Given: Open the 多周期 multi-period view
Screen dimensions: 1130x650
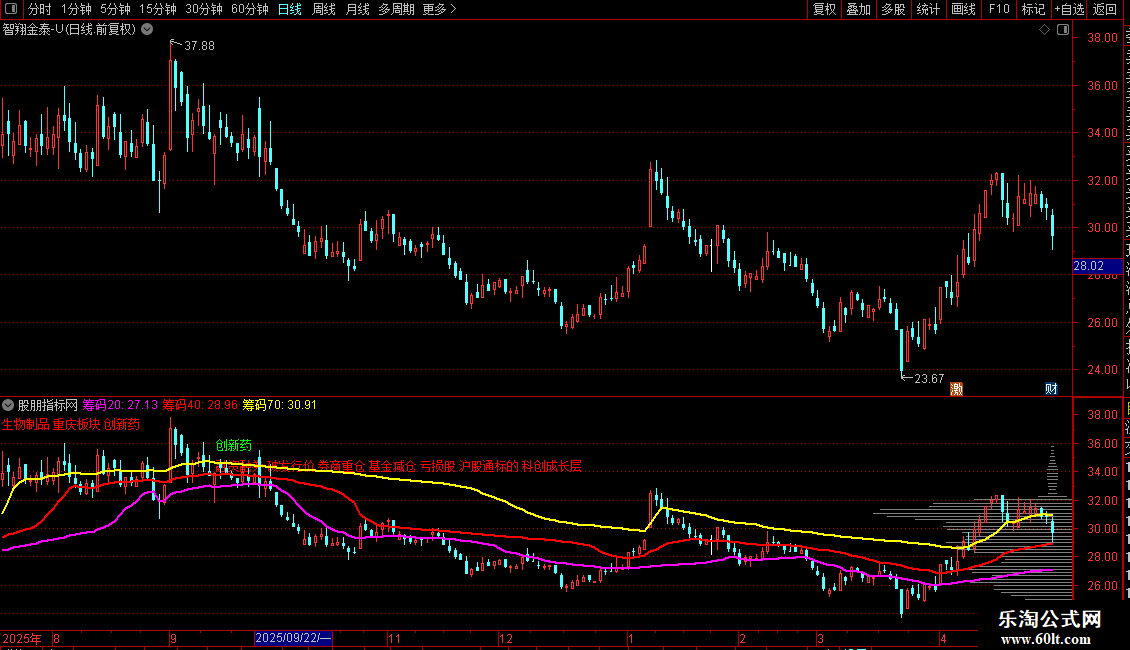Looking at the screenshot, I should click(396, 9).
